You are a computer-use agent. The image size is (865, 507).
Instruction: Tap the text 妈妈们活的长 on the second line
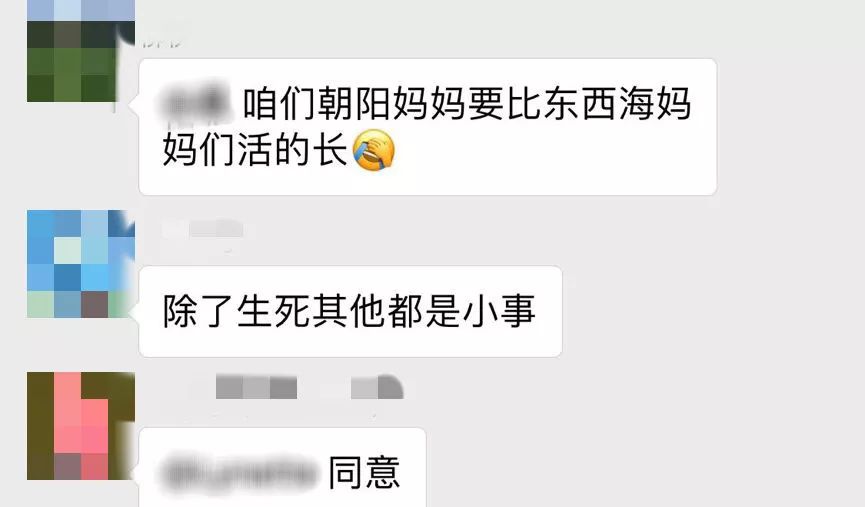click(255, 150)
